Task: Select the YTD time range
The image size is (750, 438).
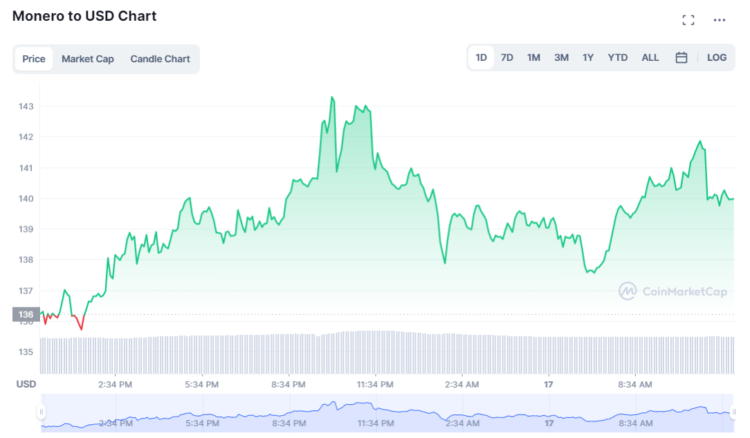Action: tap(618, 58)
